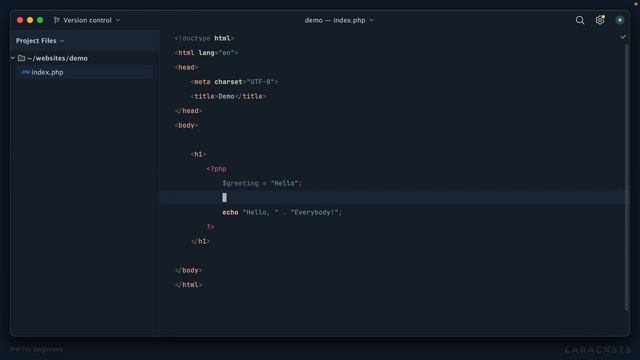This screenshot has width=640, height=360.
Task: Click the ?> closing PHP tag
Action: [x=210, y=227]
